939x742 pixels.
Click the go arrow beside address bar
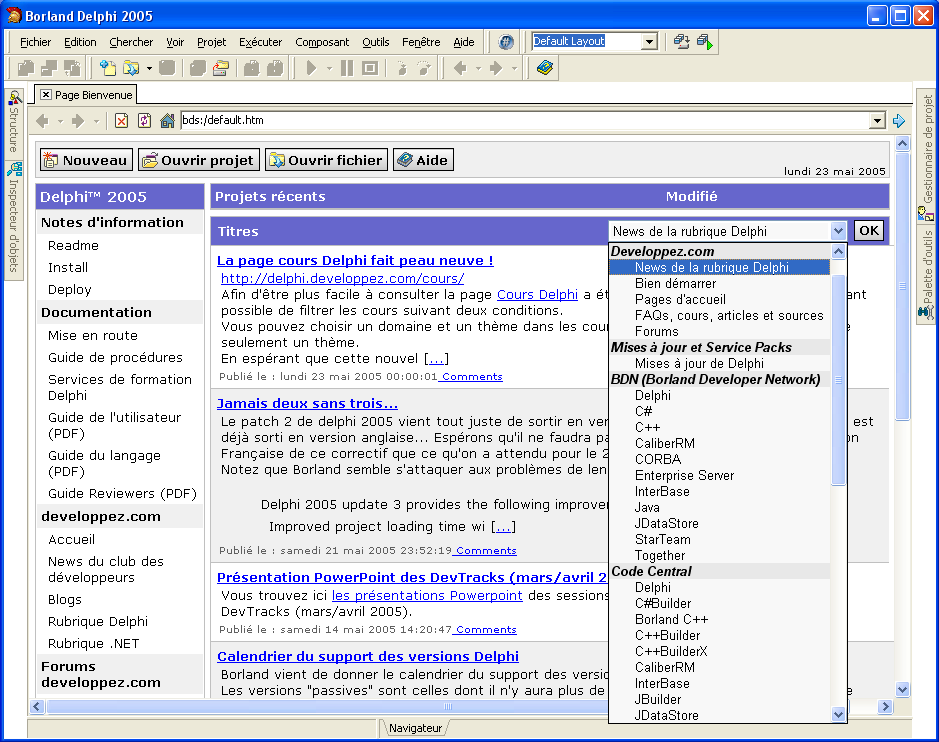[x=898, y=121]
